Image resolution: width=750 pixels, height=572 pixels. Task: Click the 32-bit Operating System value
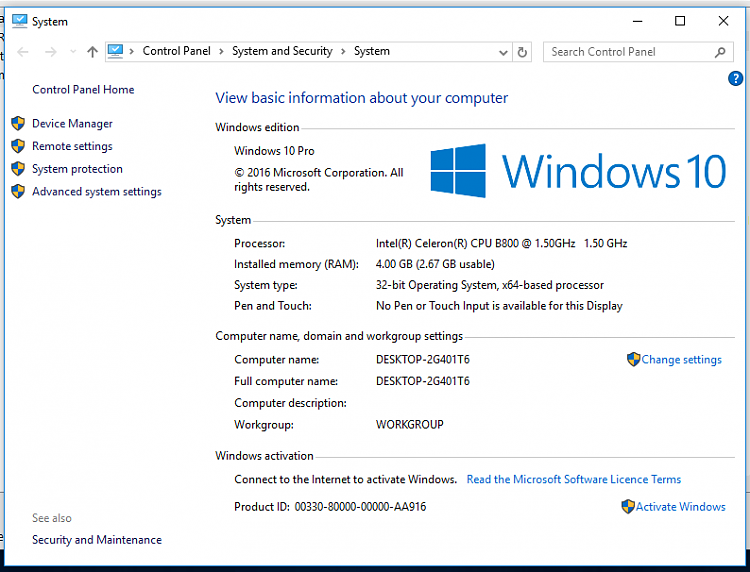490,285
